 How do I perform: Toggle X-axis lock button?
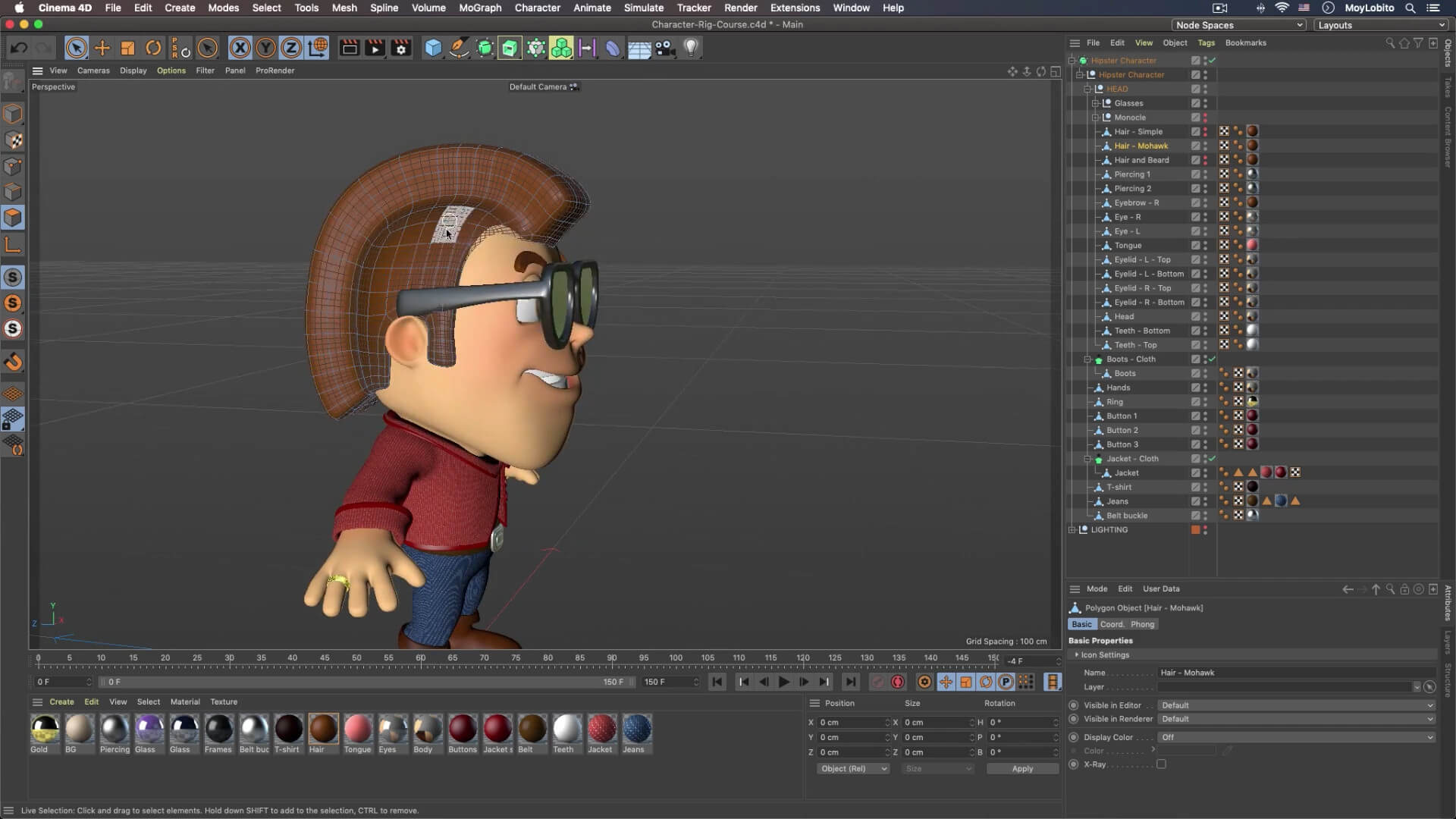240,48
